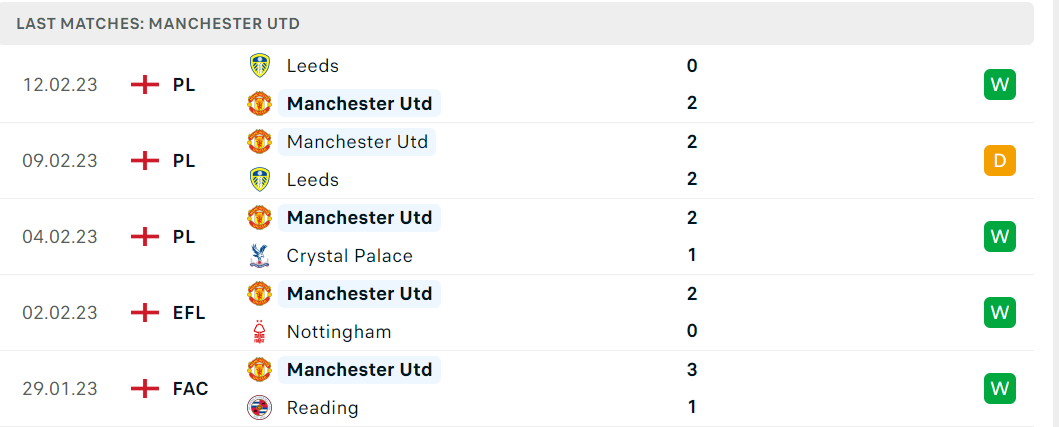Click the FAC competition label
This screenshot has height=427, width=1059.
pos(190,389)
